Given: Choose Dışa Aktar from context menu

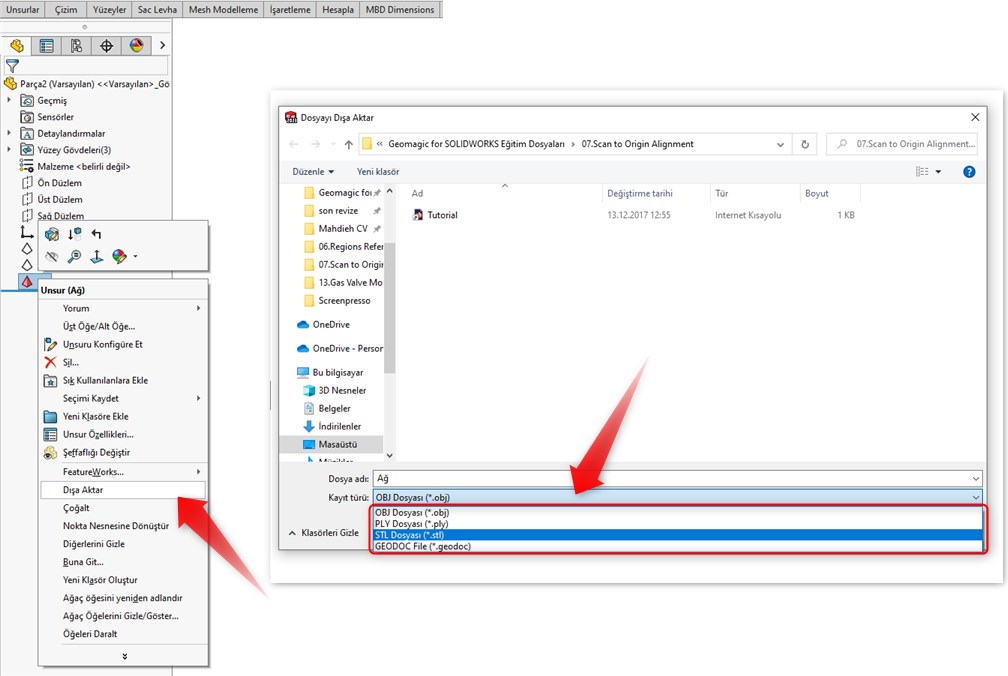Looking at the screenshot, I should click(x=123, y=490).
